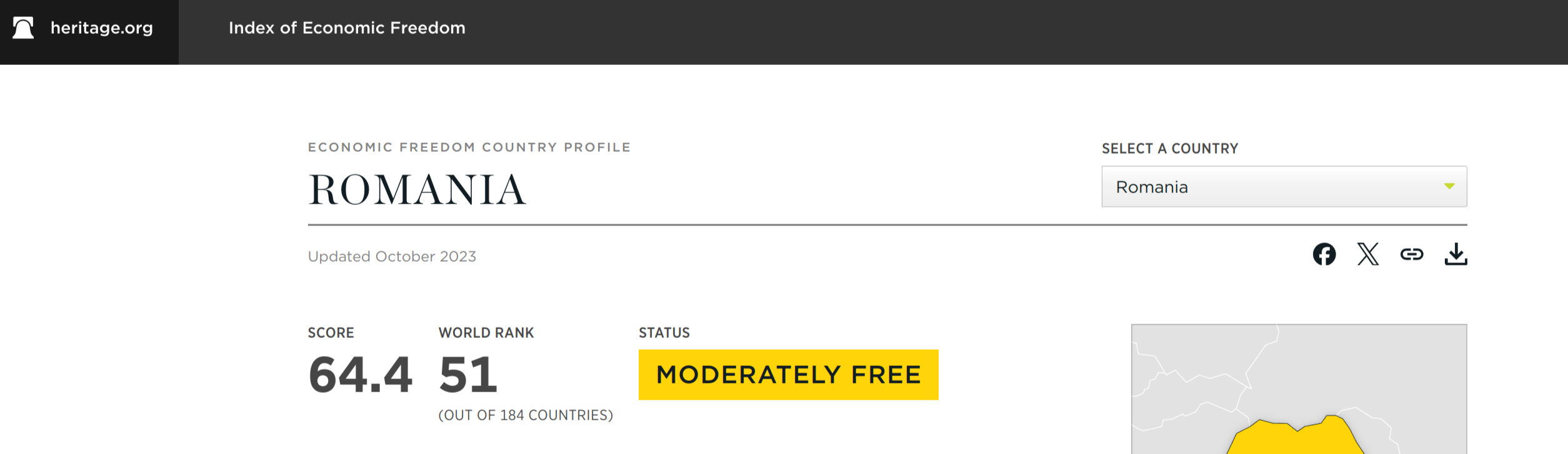Click the Economic Freedom Country Profile label
This screenshot has width=1568, height=454.
coord(469,147)
